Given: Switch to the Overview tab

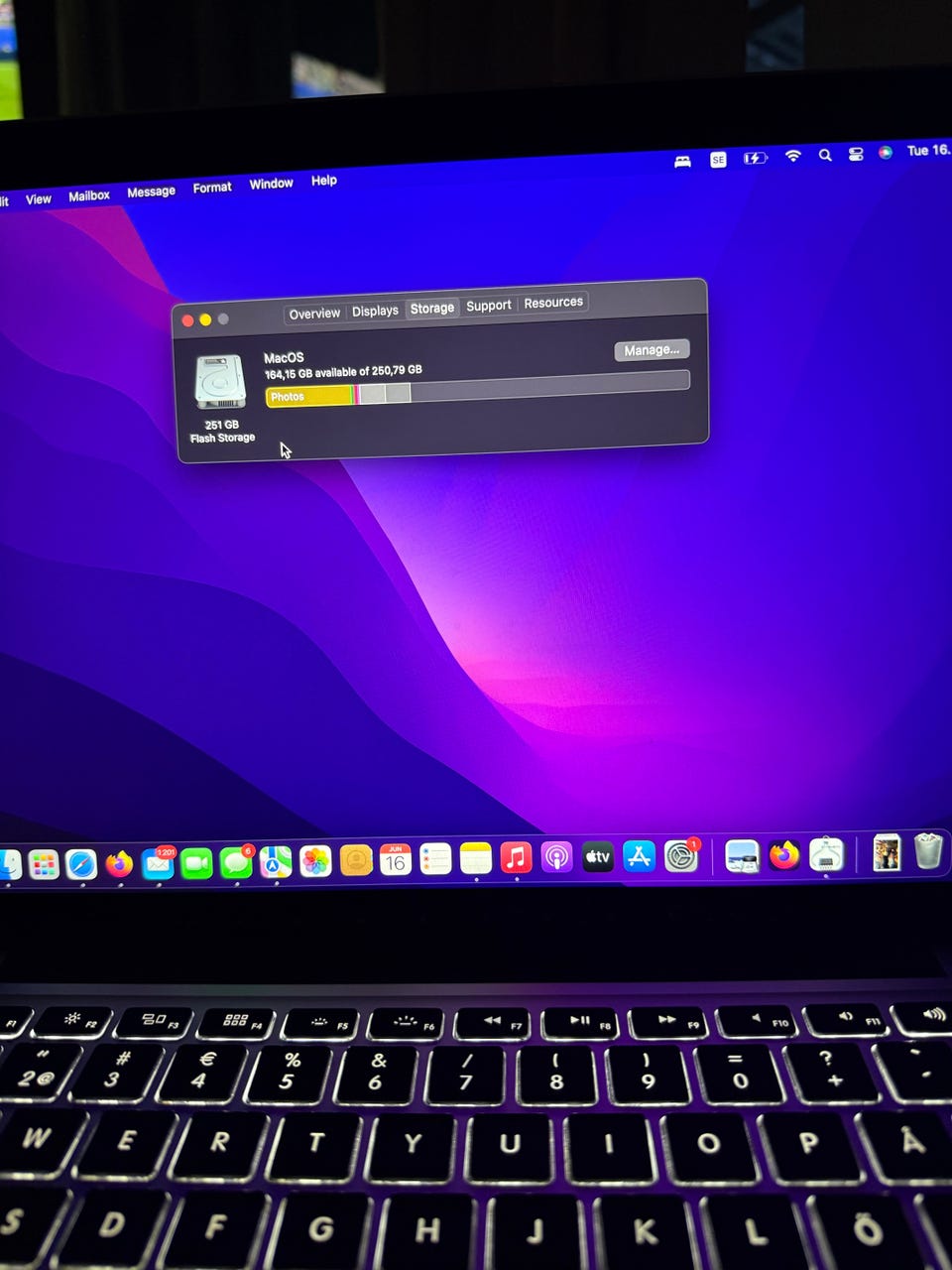Looking at the screenshot, I should pyautogui.click(x=314, y=314).
